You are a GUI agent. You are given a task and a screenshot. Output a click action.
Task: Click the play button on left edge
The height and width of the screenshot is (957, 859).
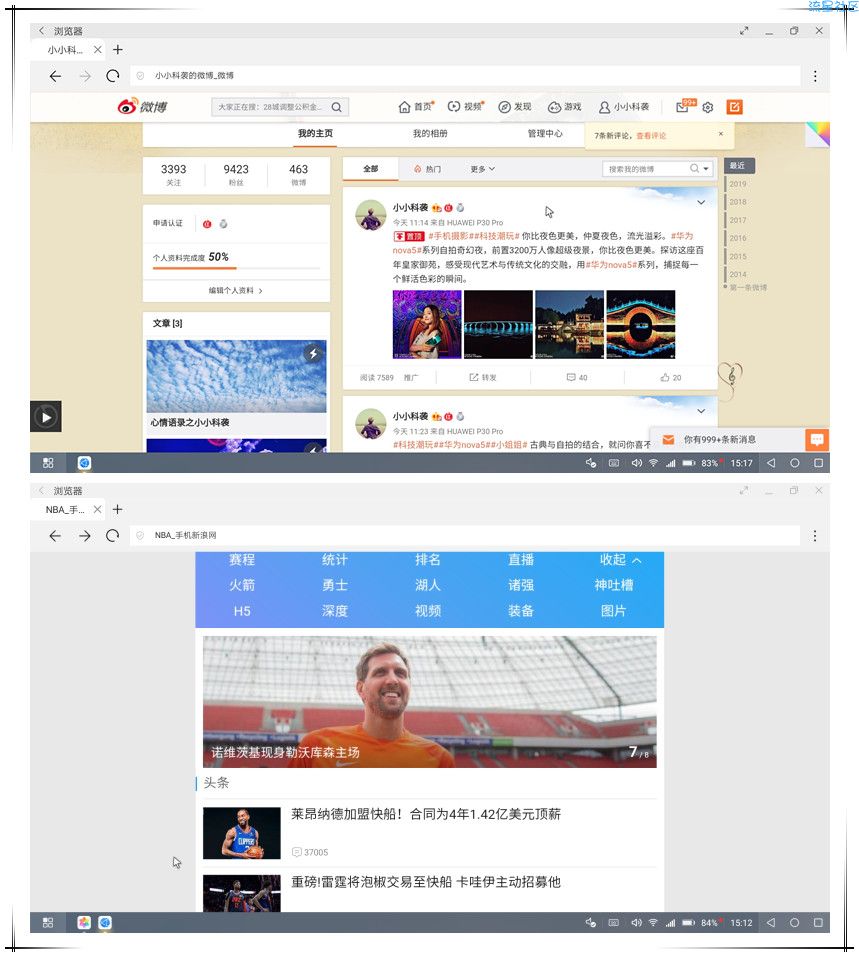point(46,417)
